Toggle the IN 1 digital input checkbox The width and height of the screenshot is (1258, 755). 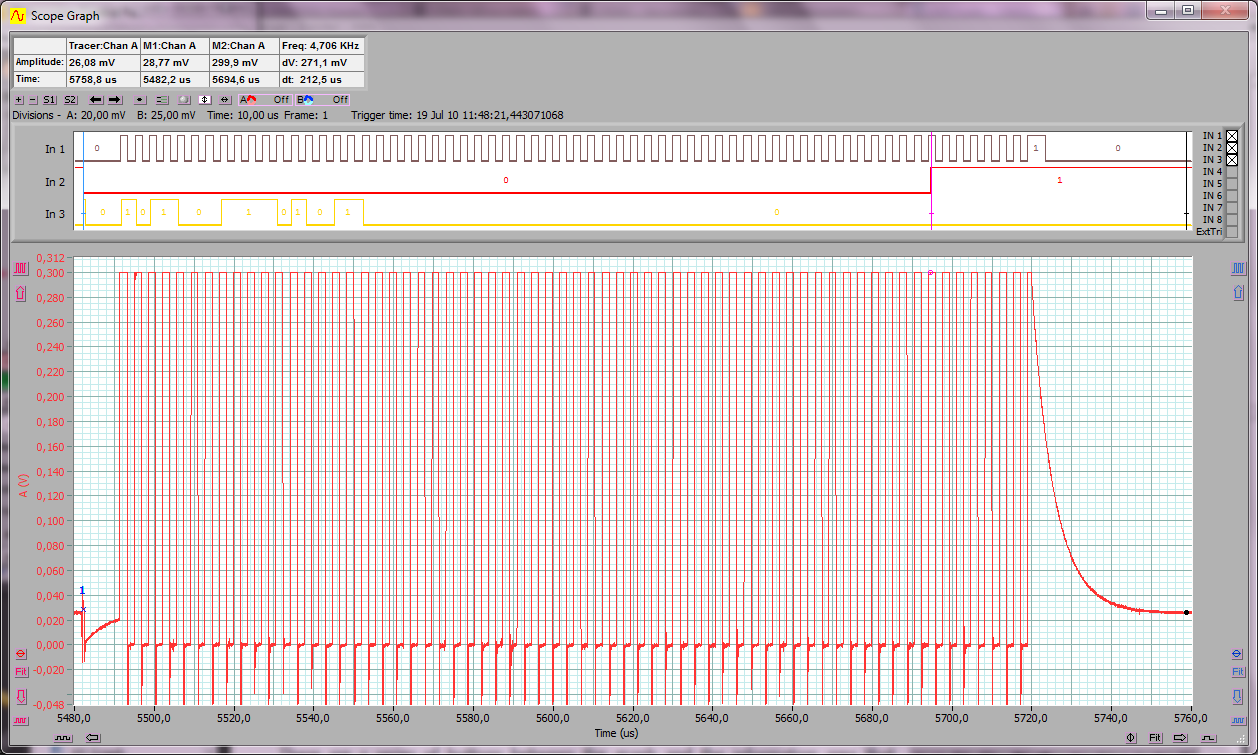(1232, 135)
